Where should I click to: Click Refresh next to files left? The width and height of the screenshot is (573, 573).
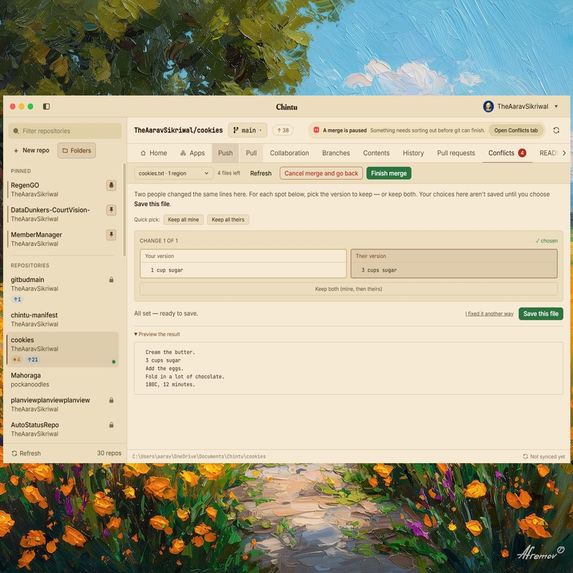tap(261, 173)
